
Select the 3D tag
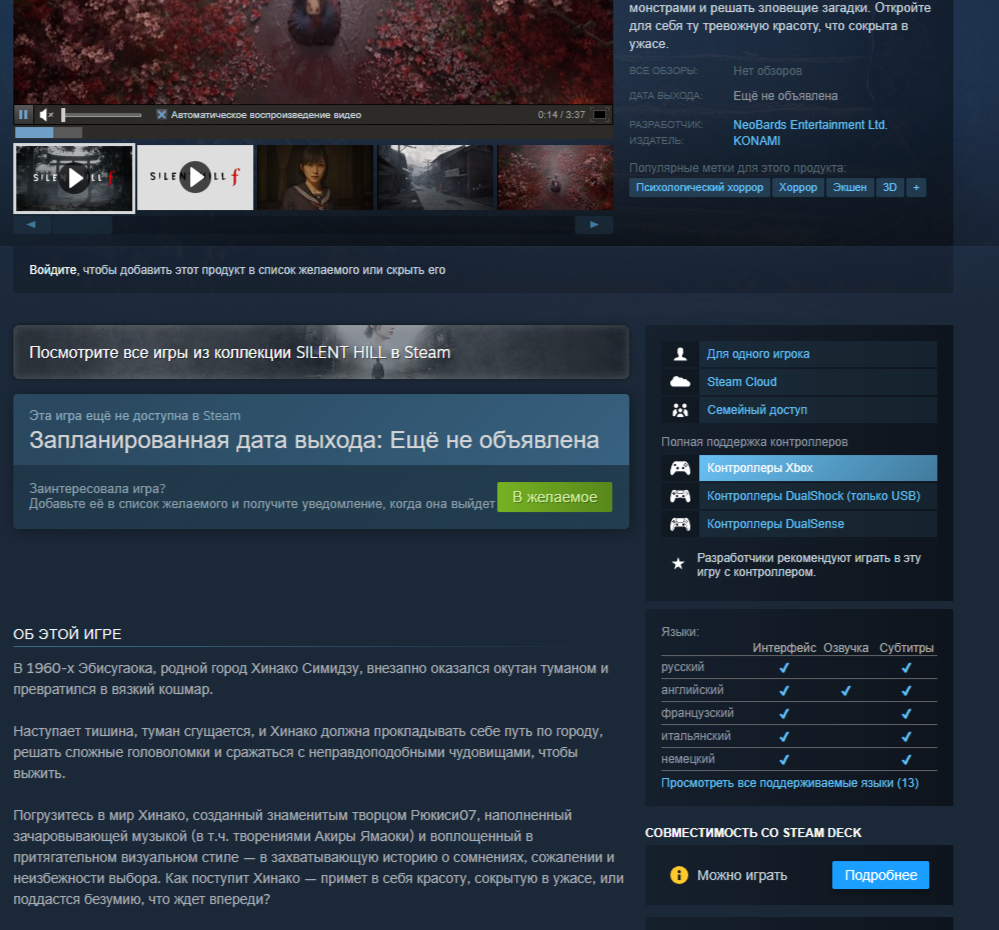(889, 187)
